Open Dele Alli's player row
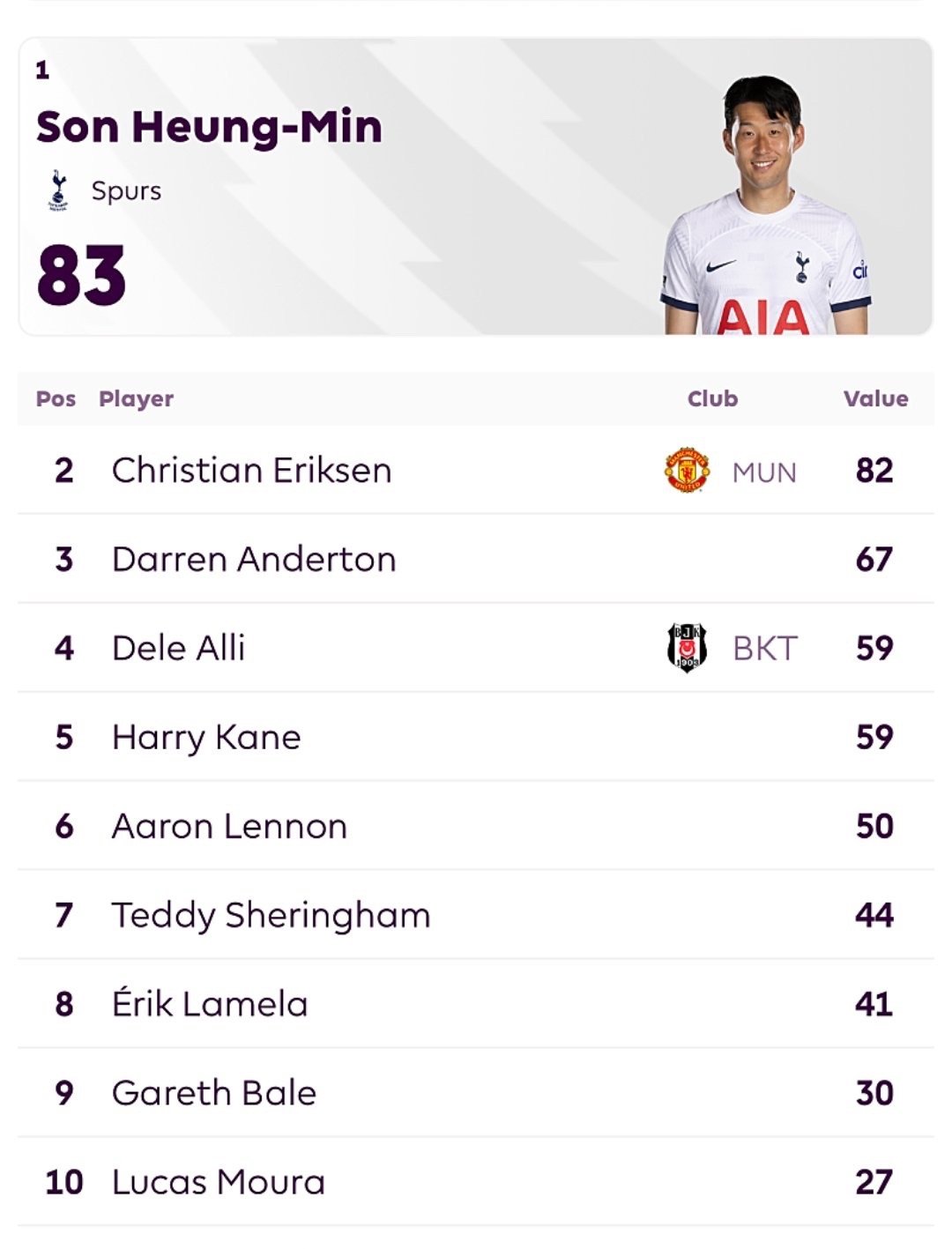 (x=476, y=648)
